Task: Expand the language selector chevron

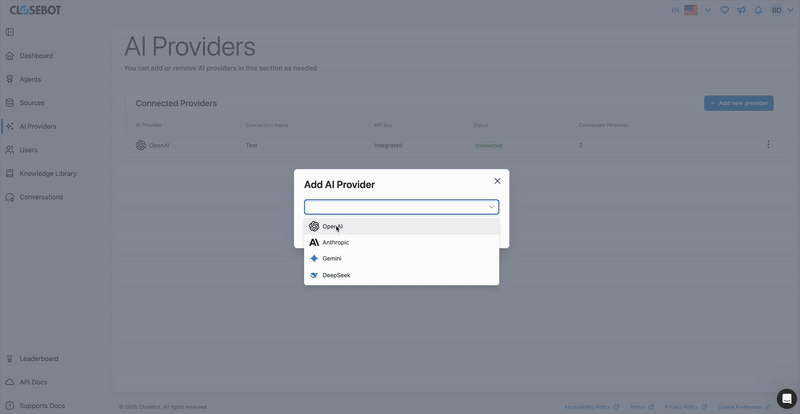Action: click(708, 10)
